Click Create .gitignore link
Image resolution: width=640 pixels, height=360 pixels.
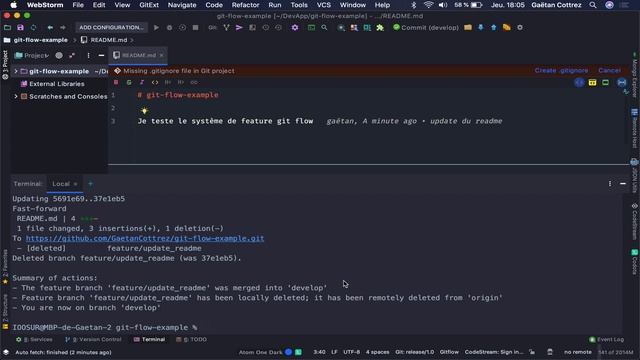coord(561,71)
